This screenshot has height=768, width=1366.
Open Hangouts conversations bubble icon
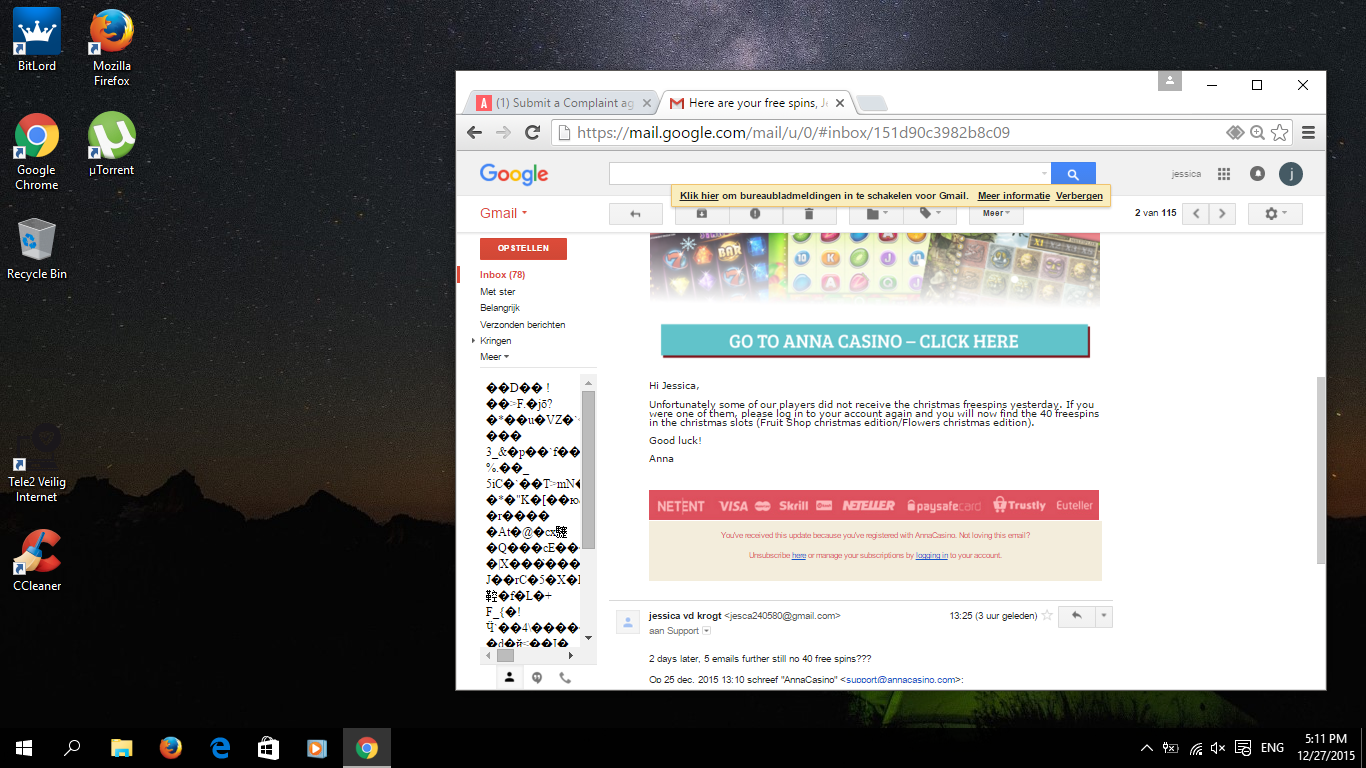[x=537, y=677]
